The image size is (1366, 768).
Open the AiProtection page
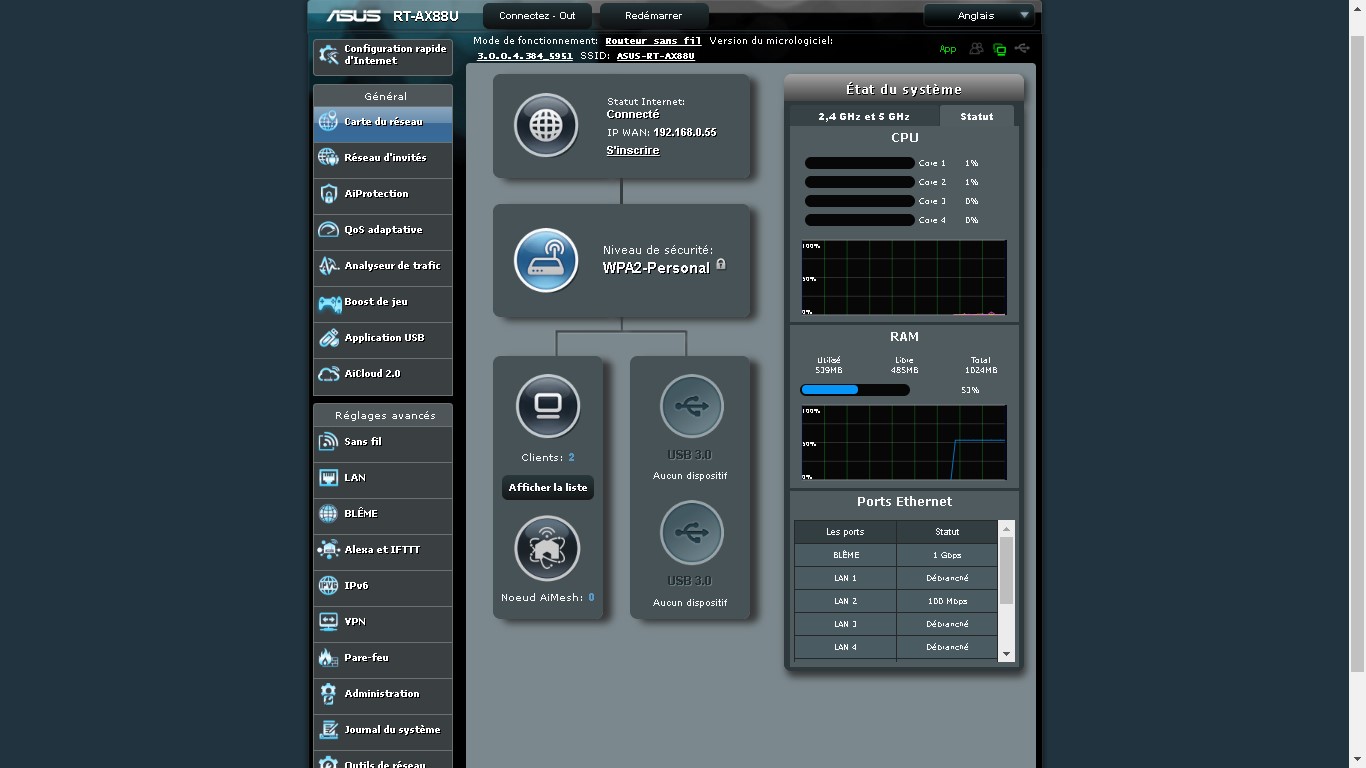(x=383, y=194)
